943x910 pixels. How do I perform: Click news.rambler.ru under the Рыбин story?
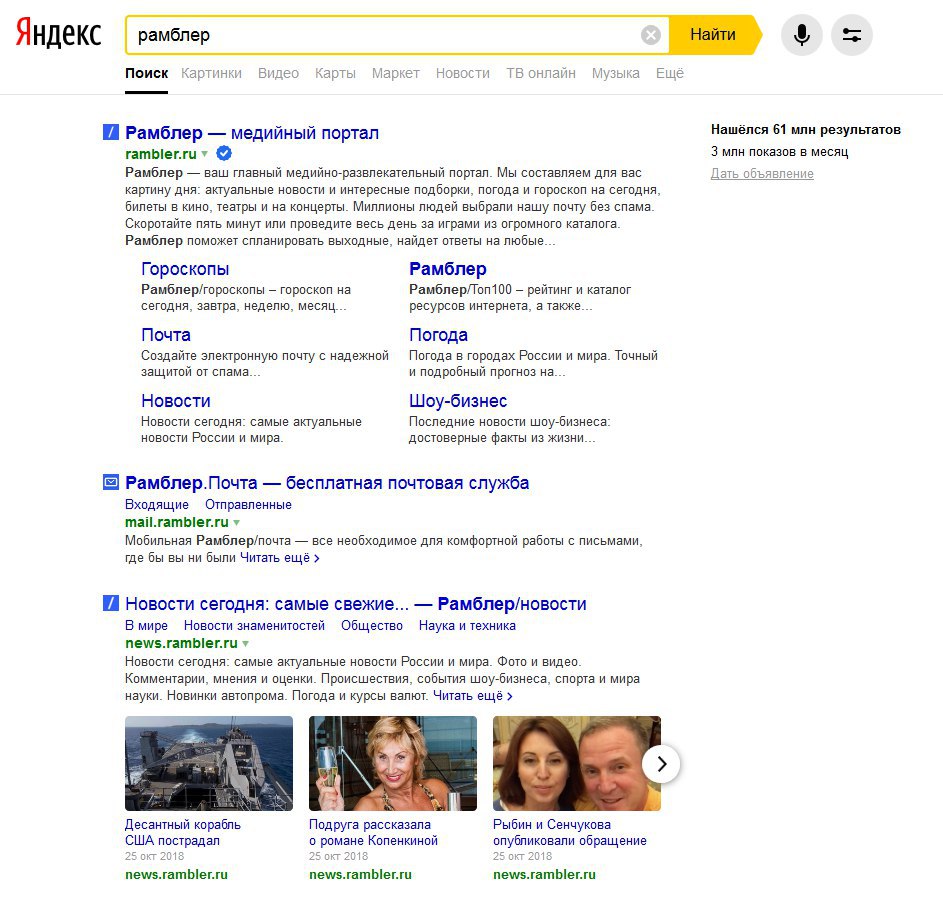coord(544,875)
